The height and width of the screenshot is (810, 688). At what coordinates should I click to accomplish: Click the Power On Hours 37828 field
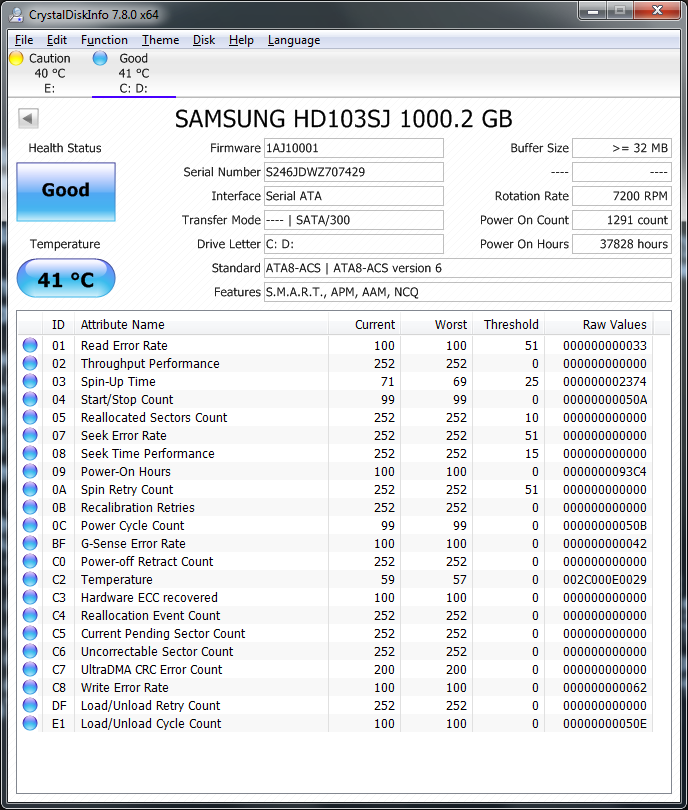point(622,244)
